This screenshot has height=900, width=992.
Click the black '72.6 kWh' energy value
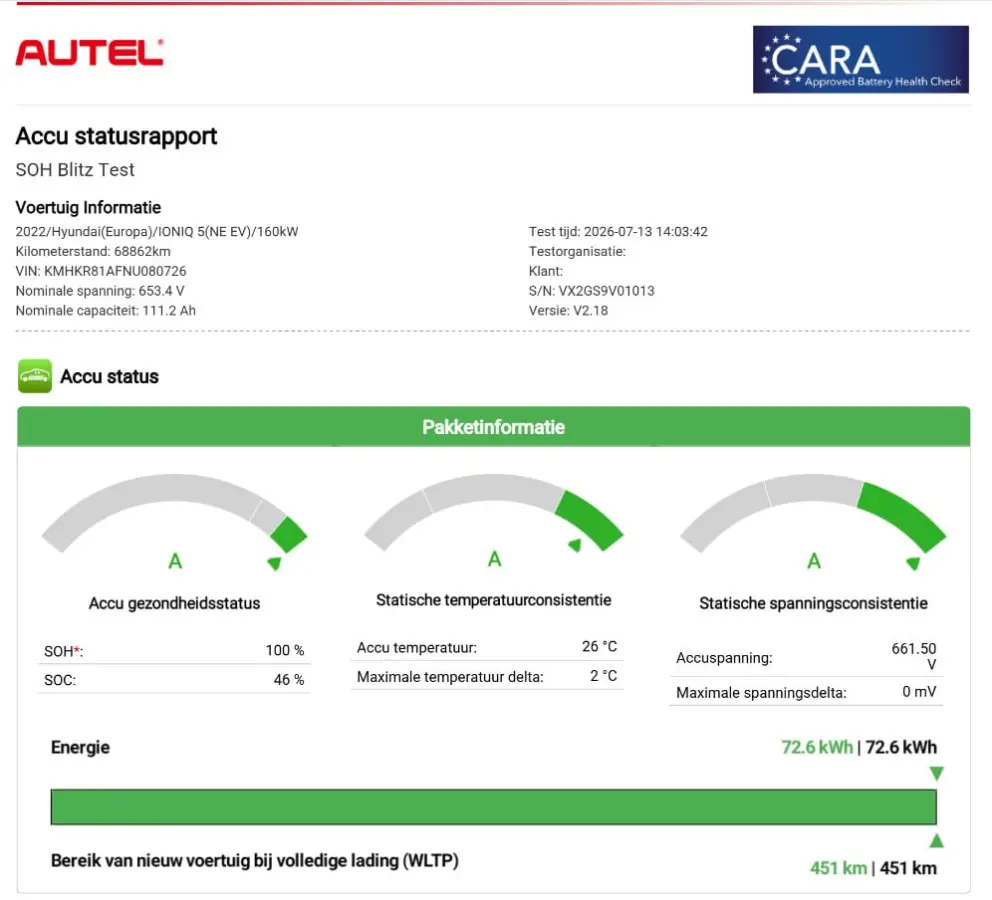(x=901, y=747)
